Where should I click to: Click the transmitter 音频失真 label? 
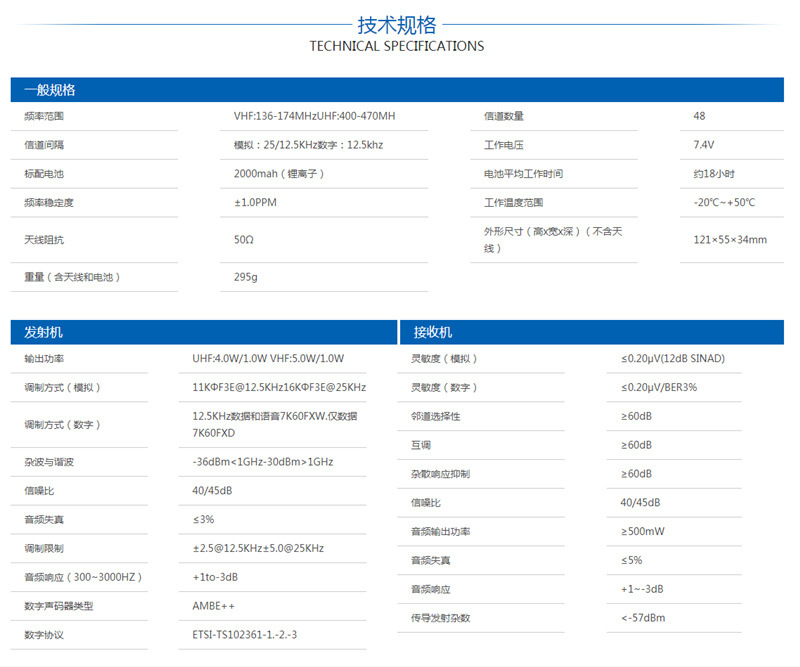click(44, 520)
